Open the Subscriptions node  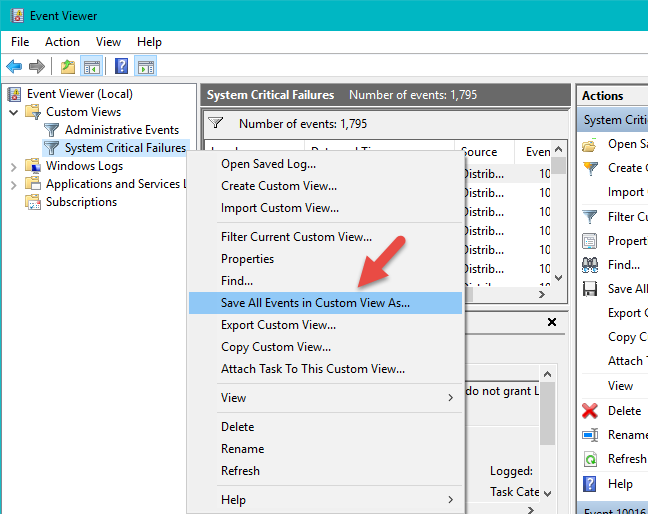(81, 202)
